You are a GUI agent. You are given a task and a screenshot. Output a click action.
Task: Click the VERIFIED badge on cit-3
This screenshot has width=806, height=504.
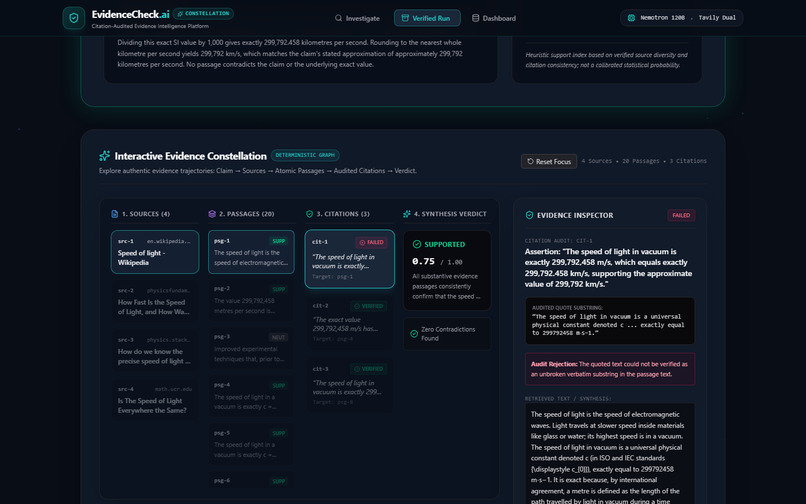pos(368,369)
